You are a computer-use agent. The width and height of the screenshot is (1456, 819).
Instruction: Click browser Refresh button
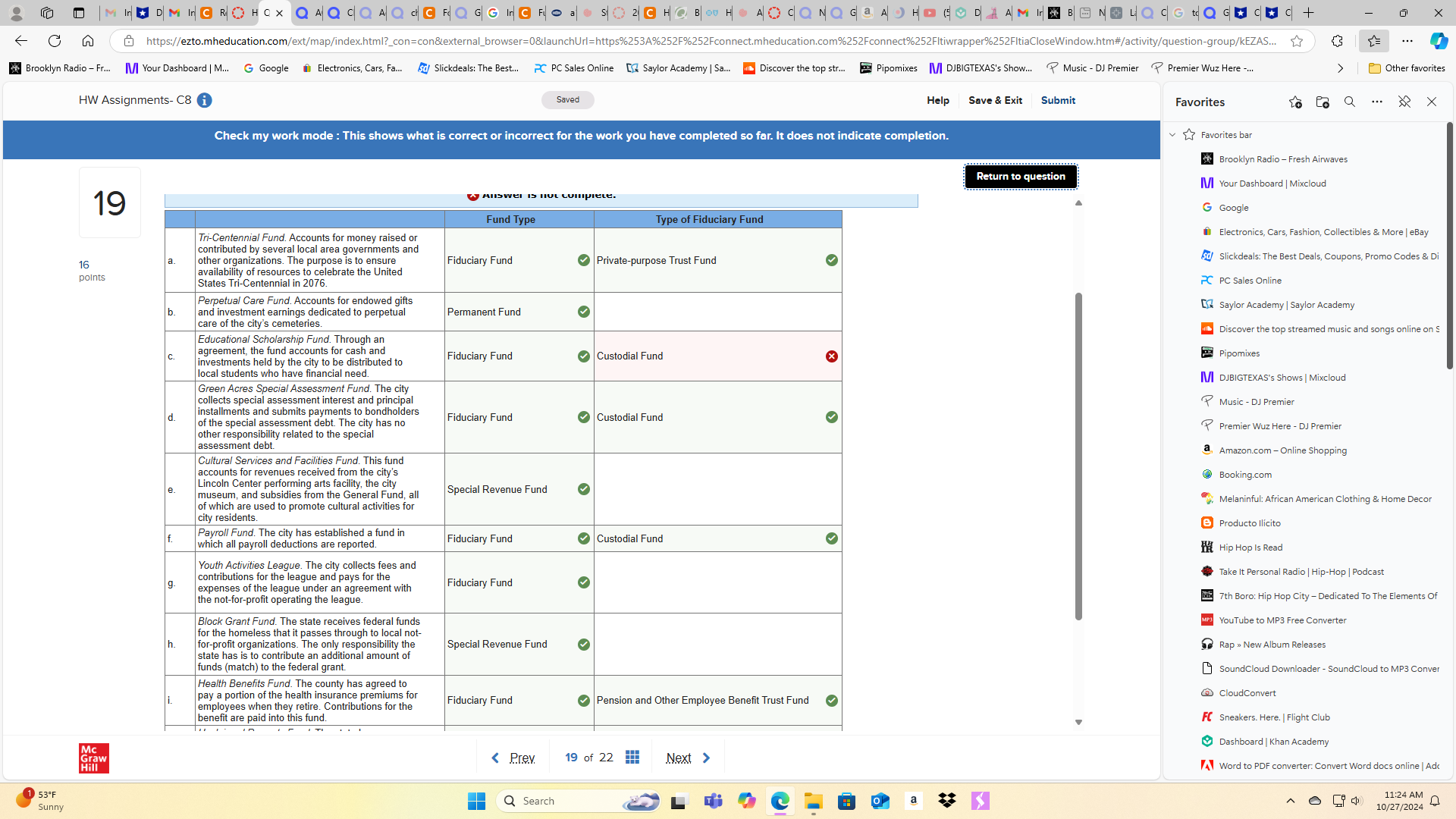click(x=55, y=41)
